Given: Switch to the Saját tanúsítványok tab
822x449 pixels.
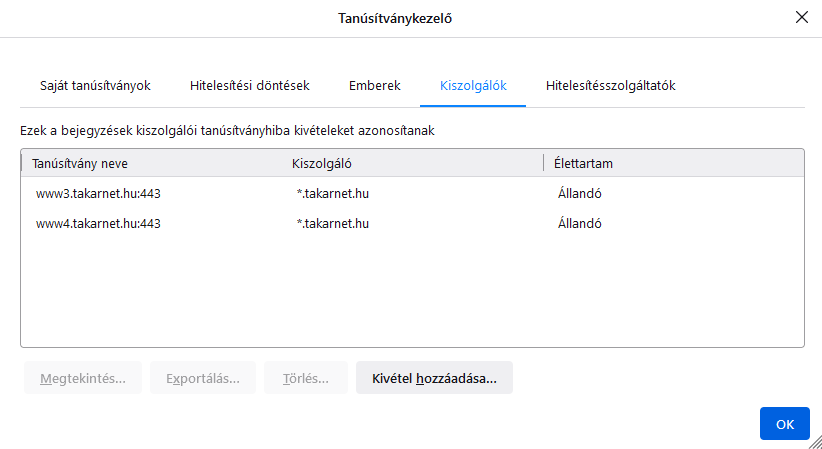Looking at the screenshot, I should [x=95, y=86].
